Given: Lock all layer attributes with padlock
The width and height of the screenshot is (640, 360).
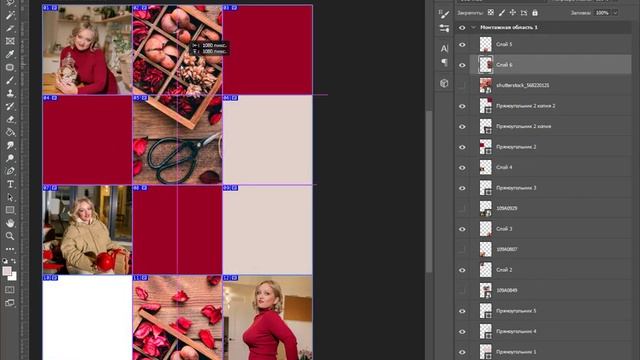Looking at the screenshot, I should tap(535, 13).
